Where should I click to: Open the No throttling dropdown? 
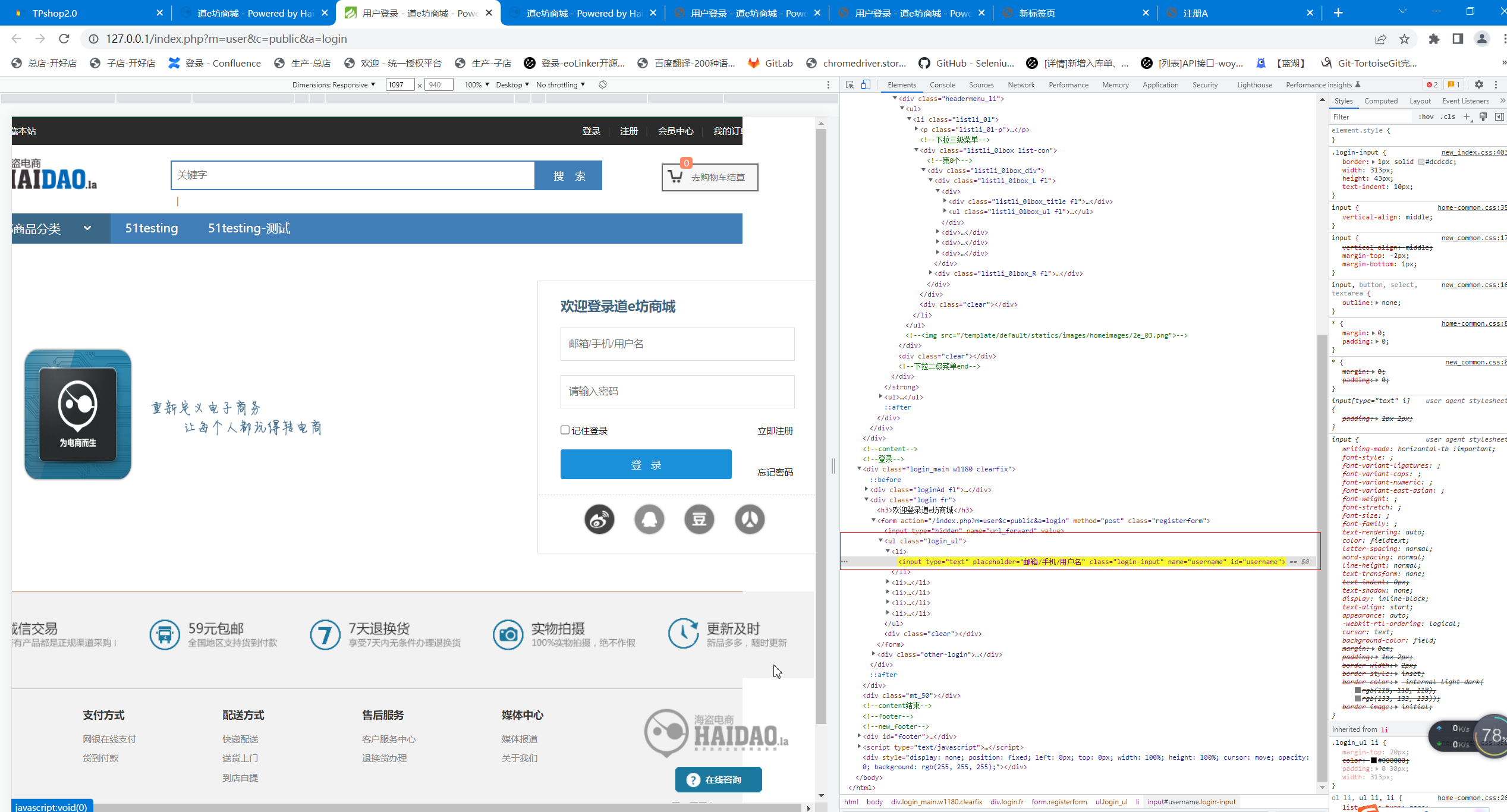pos(560,85)
